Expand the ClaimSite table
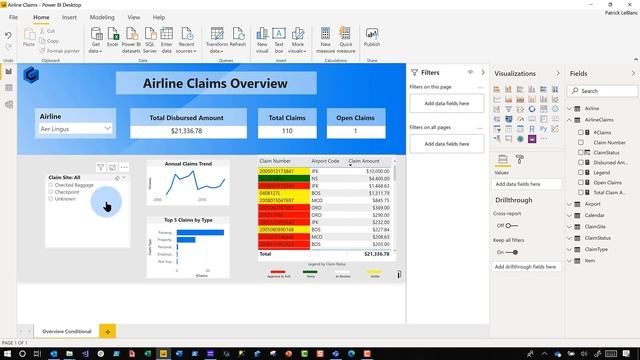 click(570, 227)
